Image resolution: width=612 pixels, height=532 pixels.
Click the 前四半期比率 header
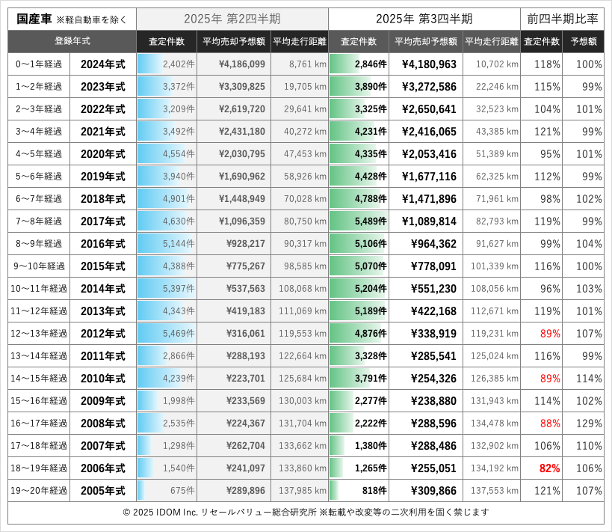564,19
